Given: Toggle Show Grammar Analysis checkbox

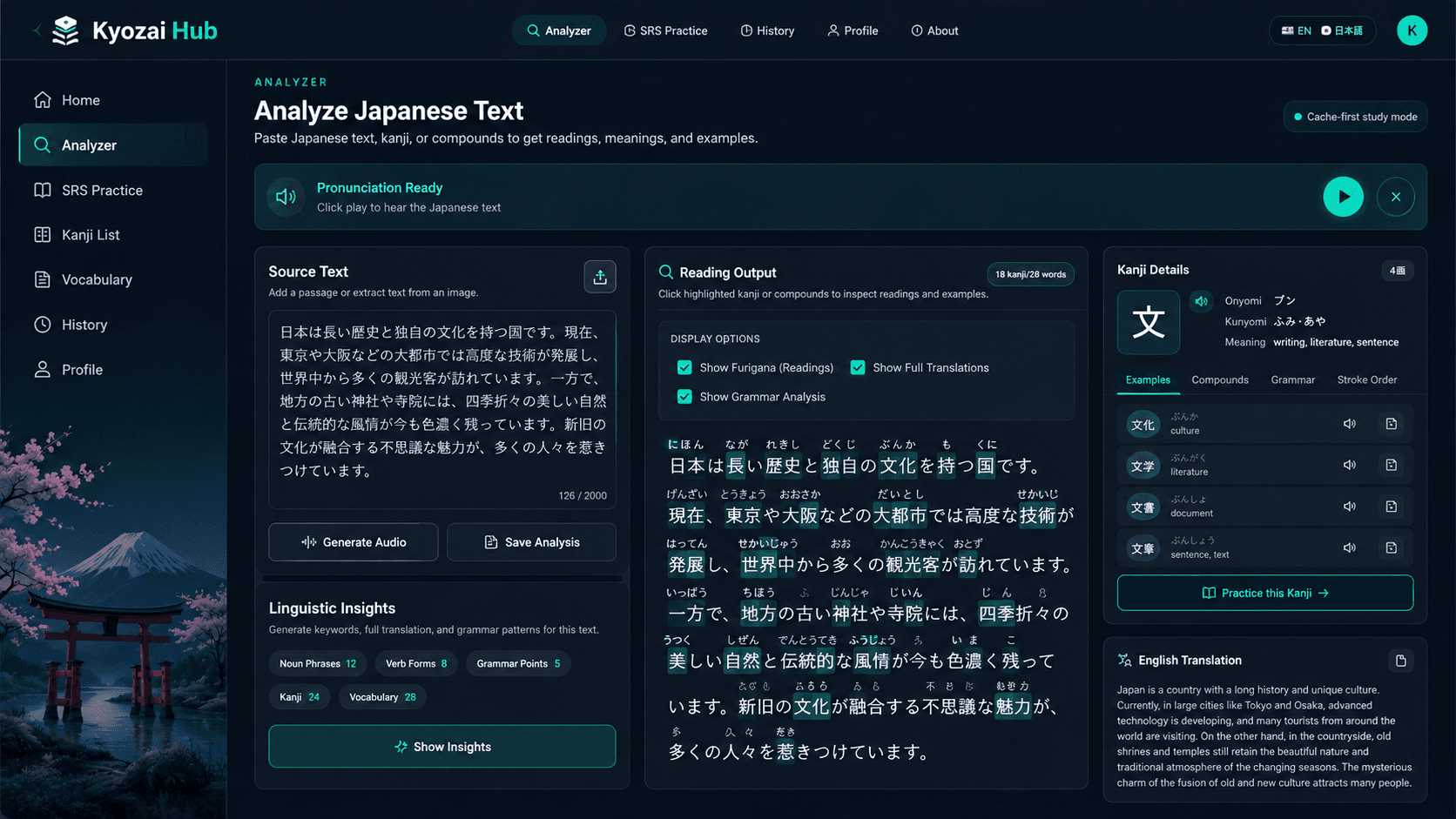Looking at the screenshot, I should [x=684, y=397].
